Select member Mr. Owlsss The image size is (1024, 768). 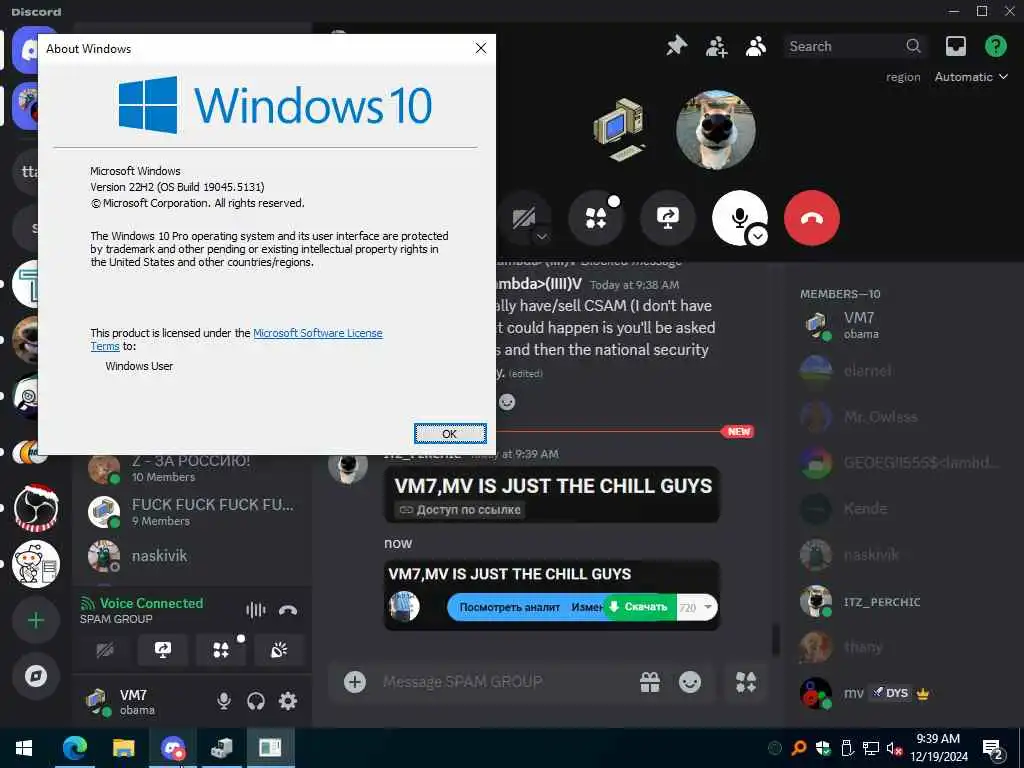click(x=901, y=417)
